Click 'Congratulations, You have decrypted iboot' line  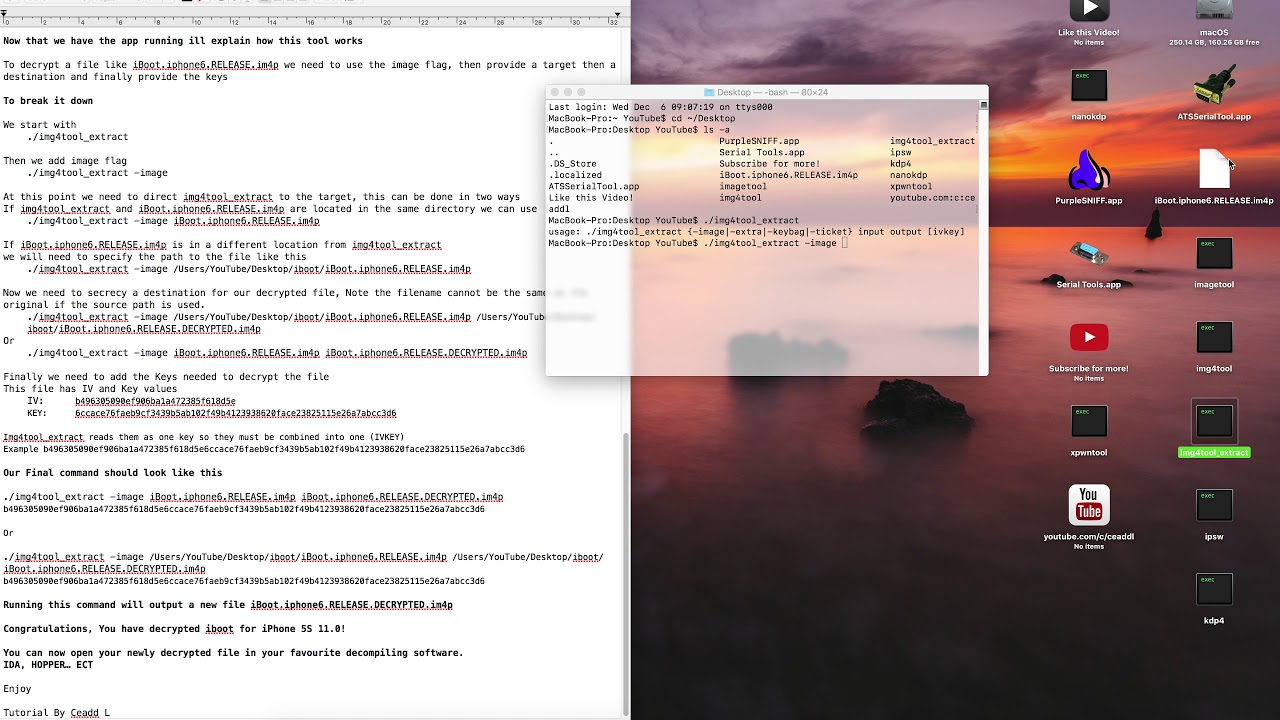click(x=174, y=629)
